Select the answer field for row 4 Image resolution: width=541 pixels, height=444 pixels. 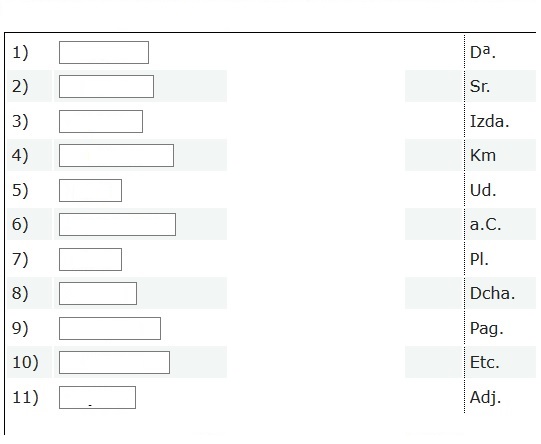pyautogui.click(x=116, y=156)
